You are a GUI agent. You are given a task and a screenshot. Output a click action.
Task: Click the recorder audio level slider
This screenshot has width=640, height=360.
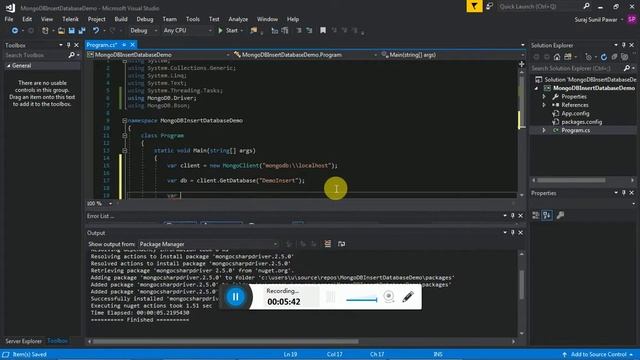pos(361,300)
